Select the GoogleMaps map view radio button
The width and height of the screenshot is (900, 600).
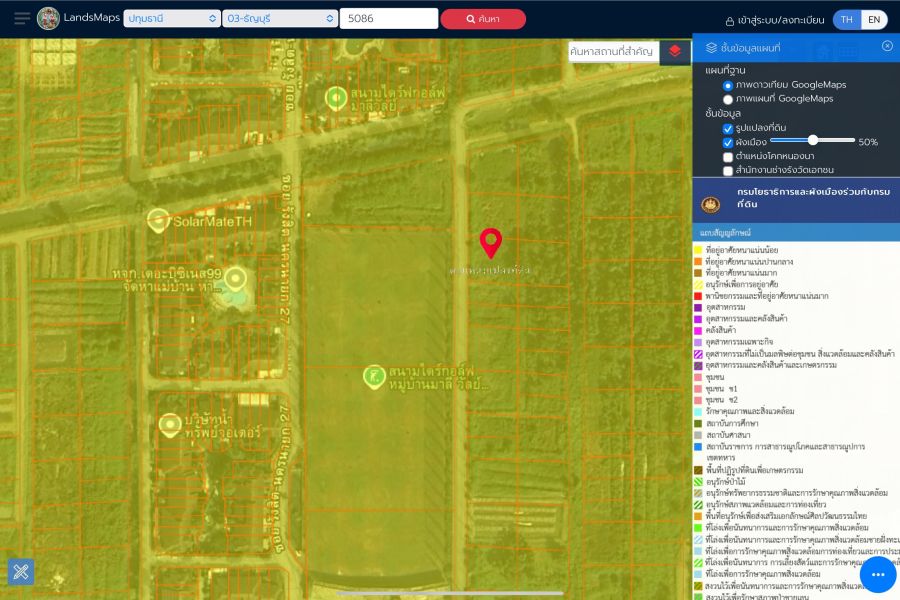click(728, 99)
